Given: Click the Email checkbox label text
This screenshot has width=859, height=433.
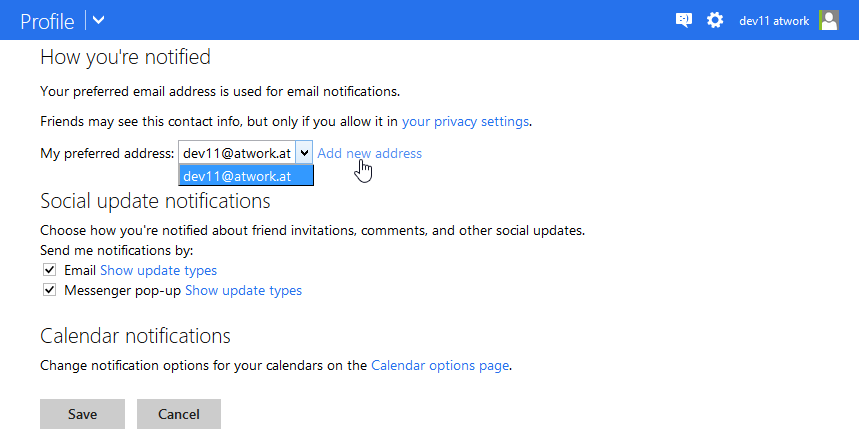Looking at the screenshot, I should 80,271.
